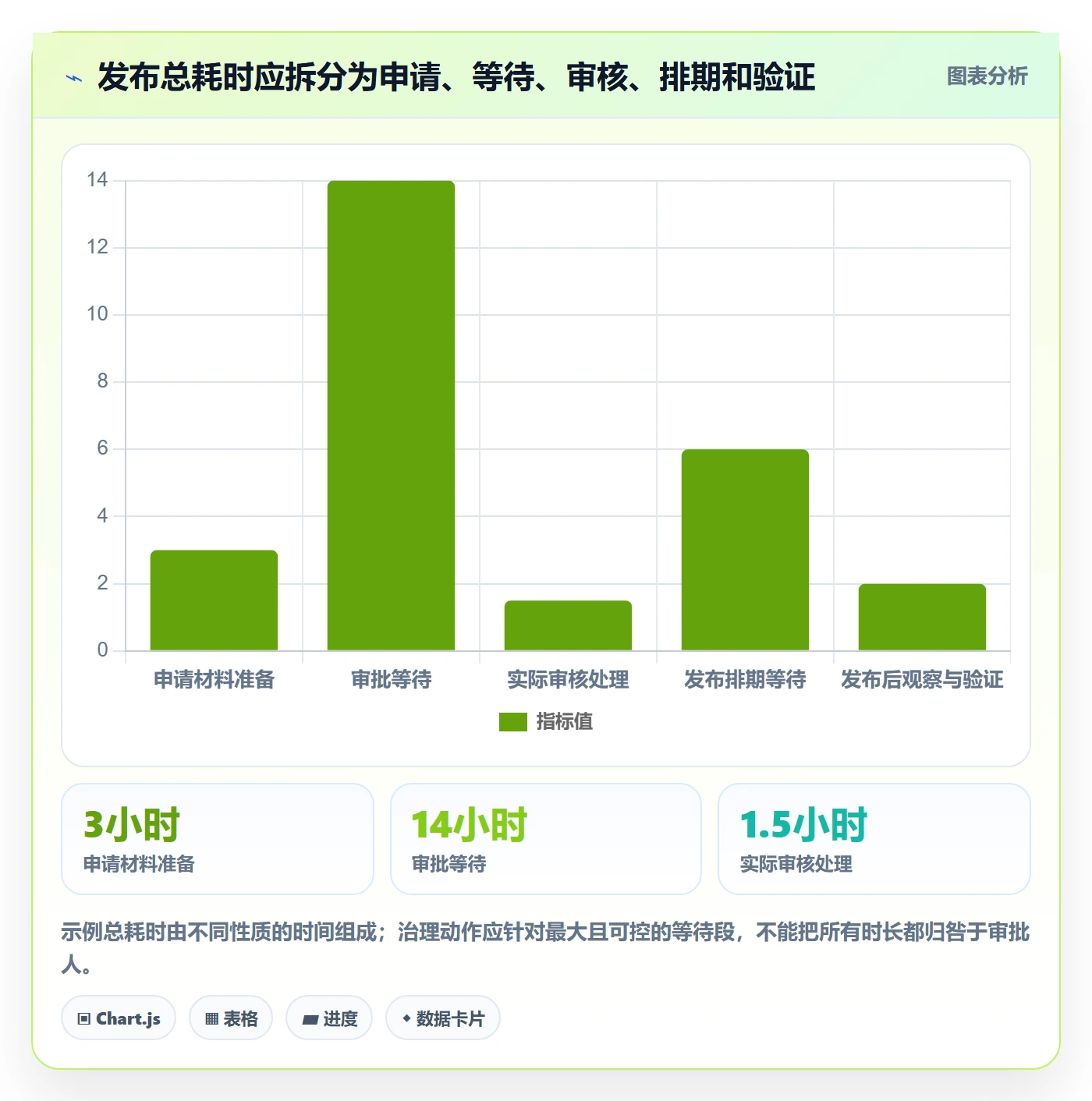Click the bar icon in the 进度 chip
Image resolution: width=1092 pixels, height=1101 pixels.
tap(310, 1019)
